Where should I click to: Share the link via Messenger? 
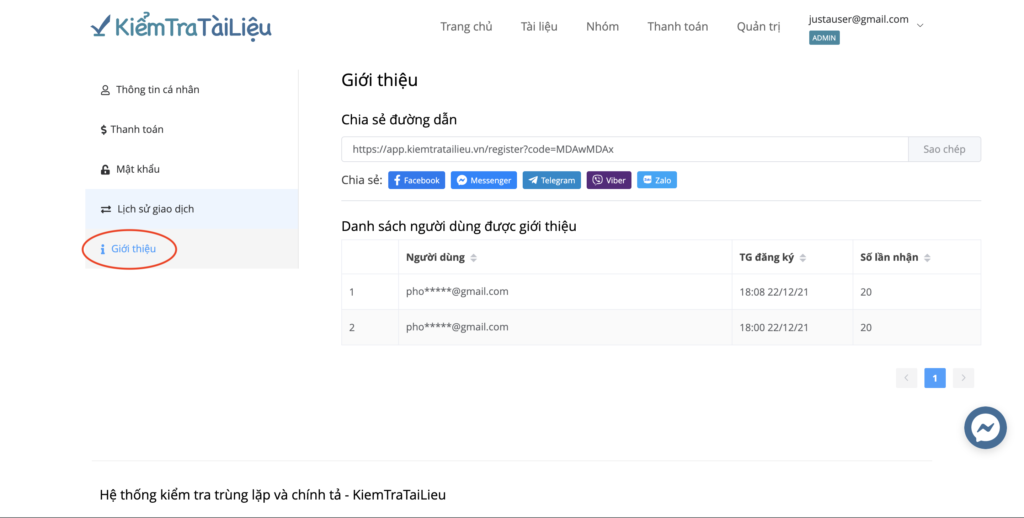(x=484, y=180)
